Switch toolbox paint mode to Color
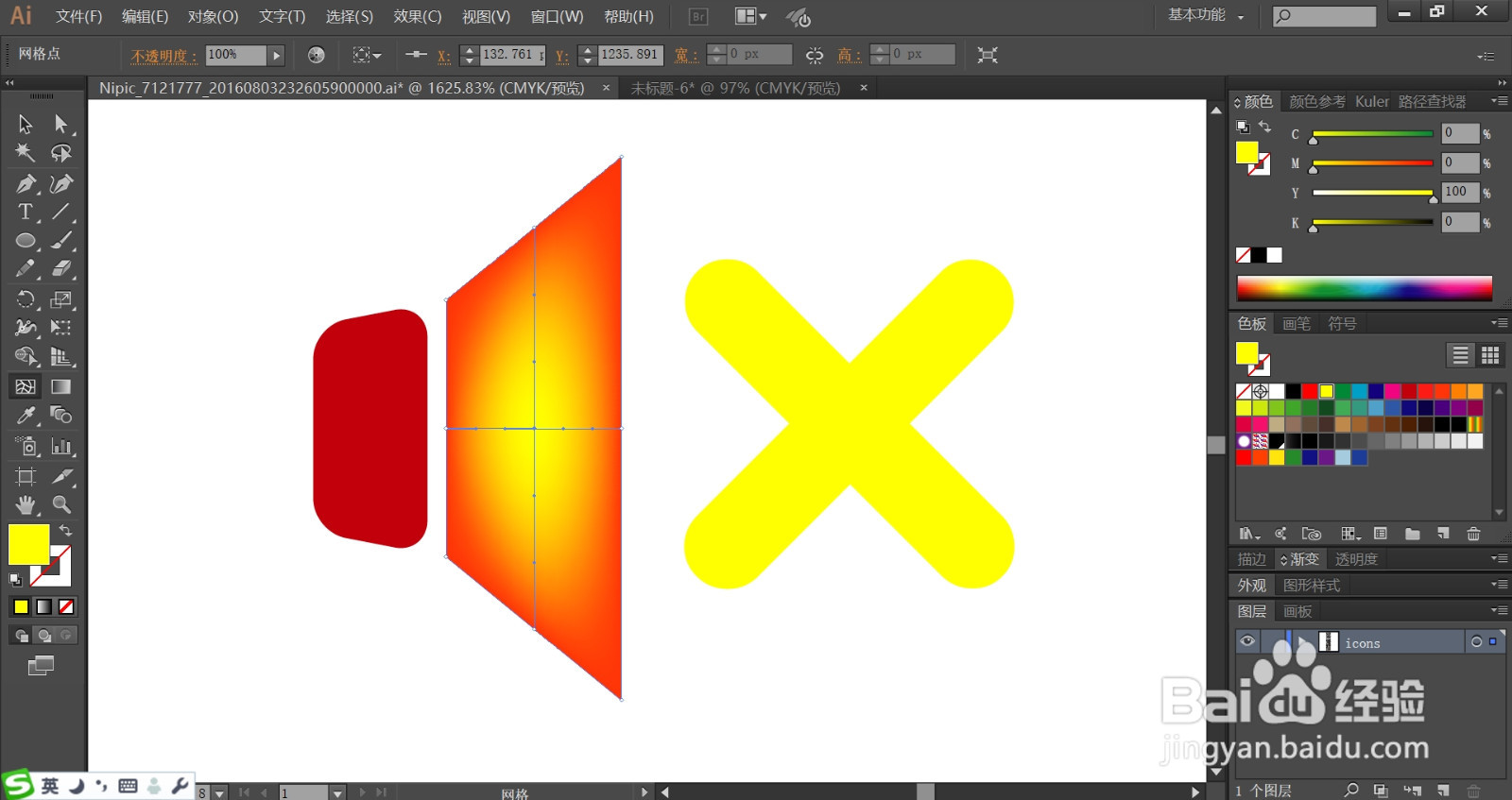The height and width of the screenshot is (800, 1512). pos(21,606)
